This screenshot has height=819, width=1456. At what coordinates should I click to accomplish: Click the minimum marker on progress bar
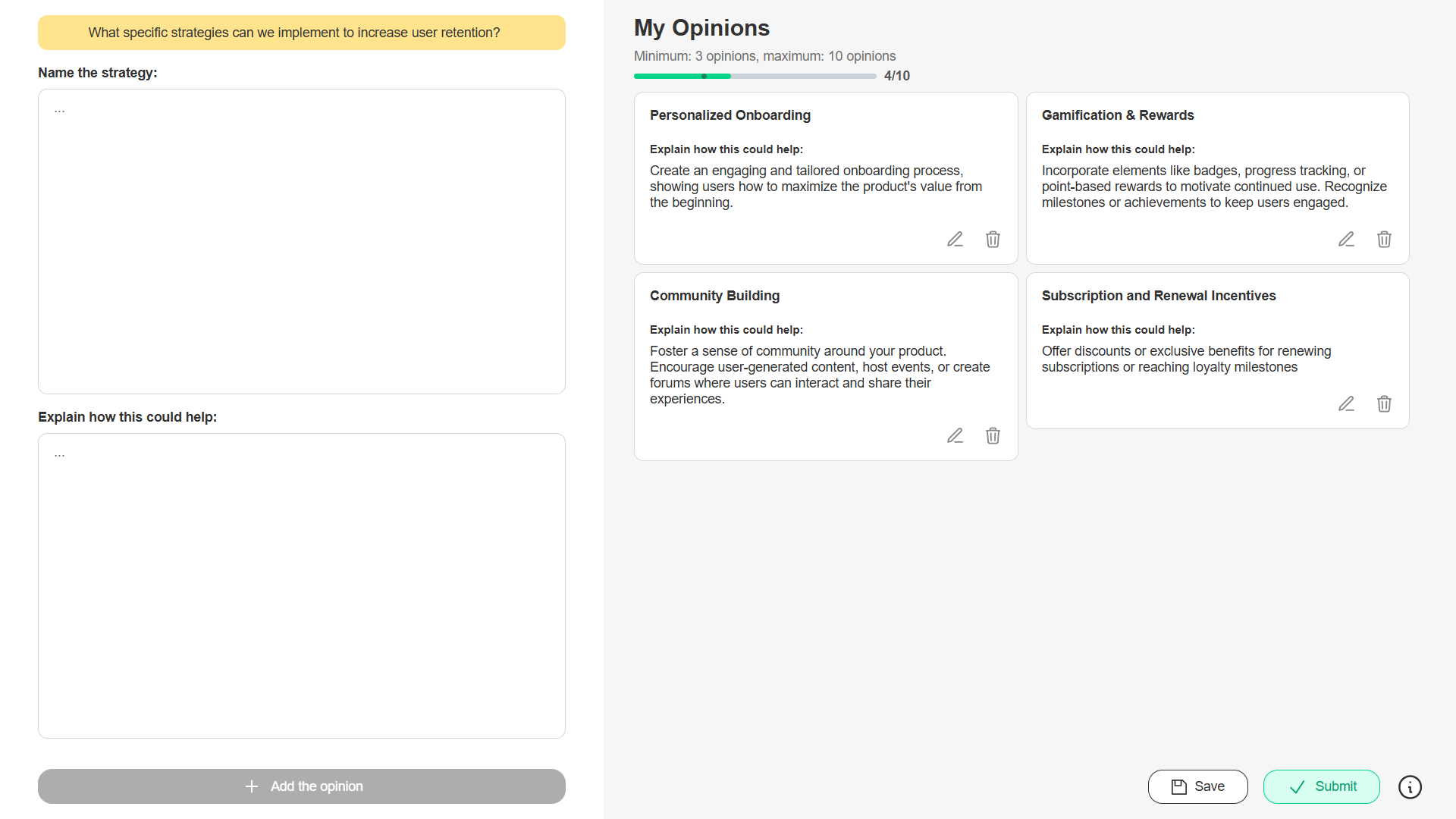tap(704, 77)
